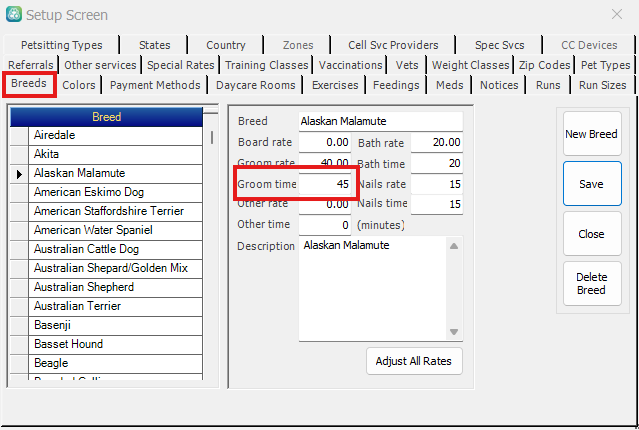Screen dimensions: 639x430
Task: Open the Referrals tab
Action: pyautogui.click(x=31, y=65)
